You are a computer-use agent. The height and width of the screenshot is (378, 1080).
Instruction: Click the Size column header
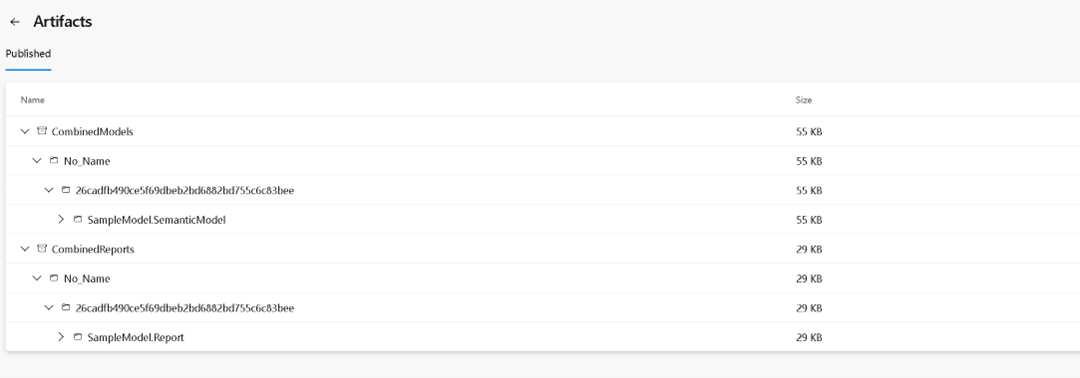804,100
